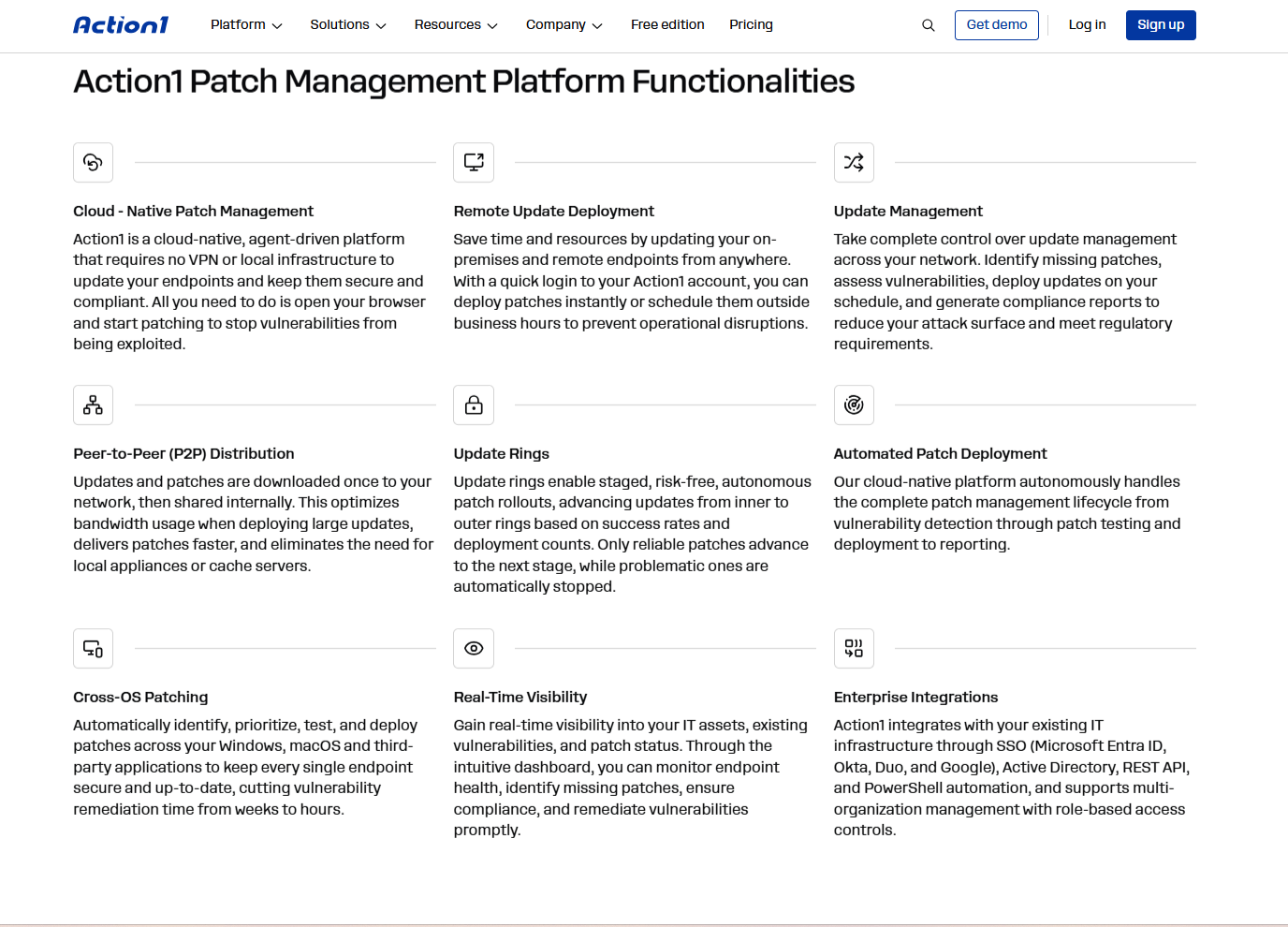Image resolution: width=1288 pixels, height=927 pixels.
Task: Click the paragraph starting 'Update rings enable staged'
Action: pos(633,535)
